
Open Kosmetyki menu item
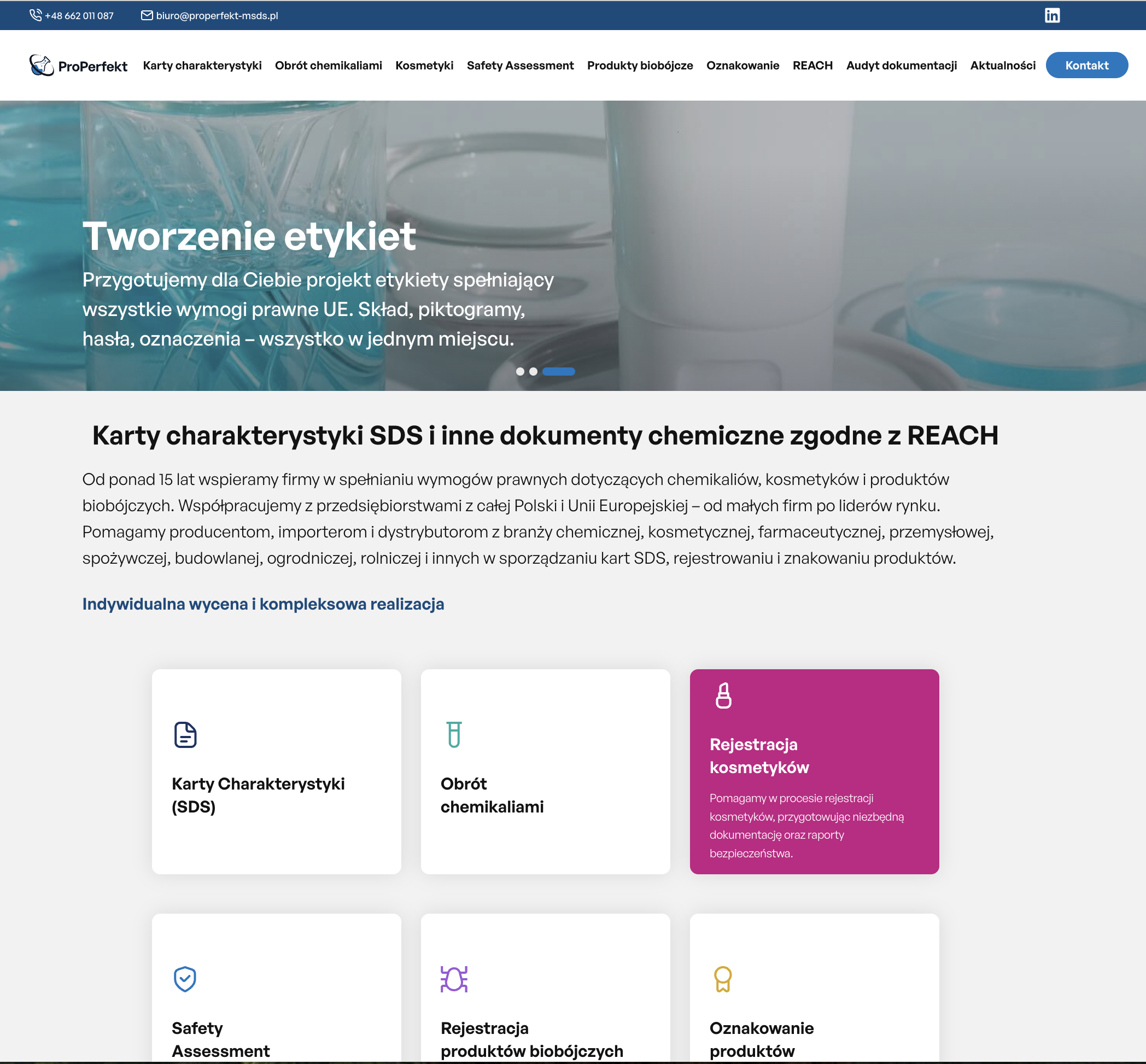tap(424, 66)
